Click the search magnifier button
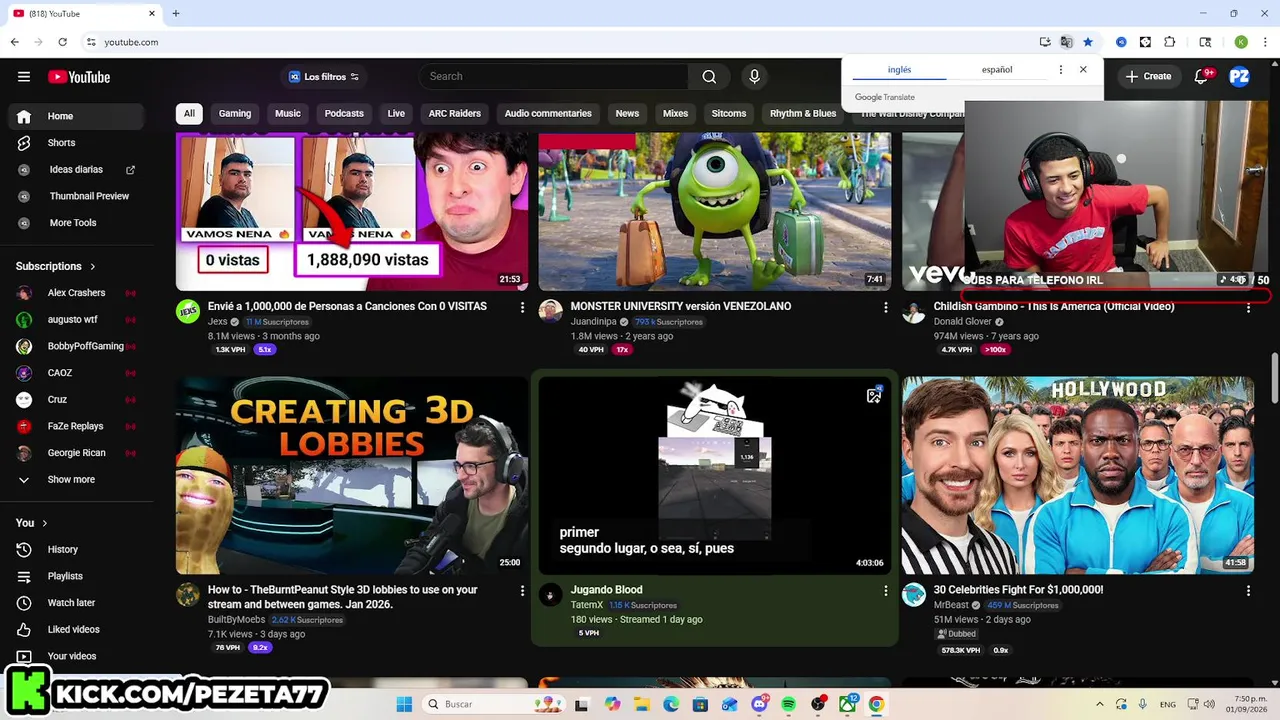Image resolution: width=1280 pixels, height=720 pixels. click(709, 77)
